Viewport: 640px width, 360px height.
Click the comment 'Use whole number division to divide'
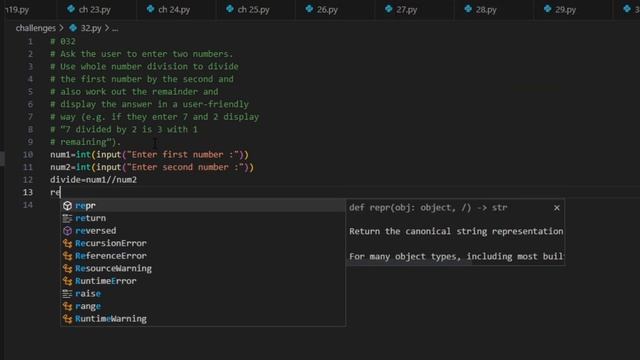point(144,67)
